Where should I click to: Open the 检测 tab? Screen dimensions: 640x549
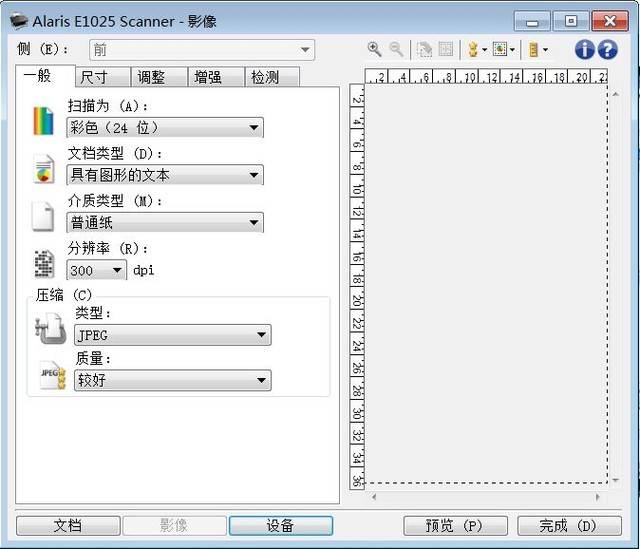pos(272,77)
